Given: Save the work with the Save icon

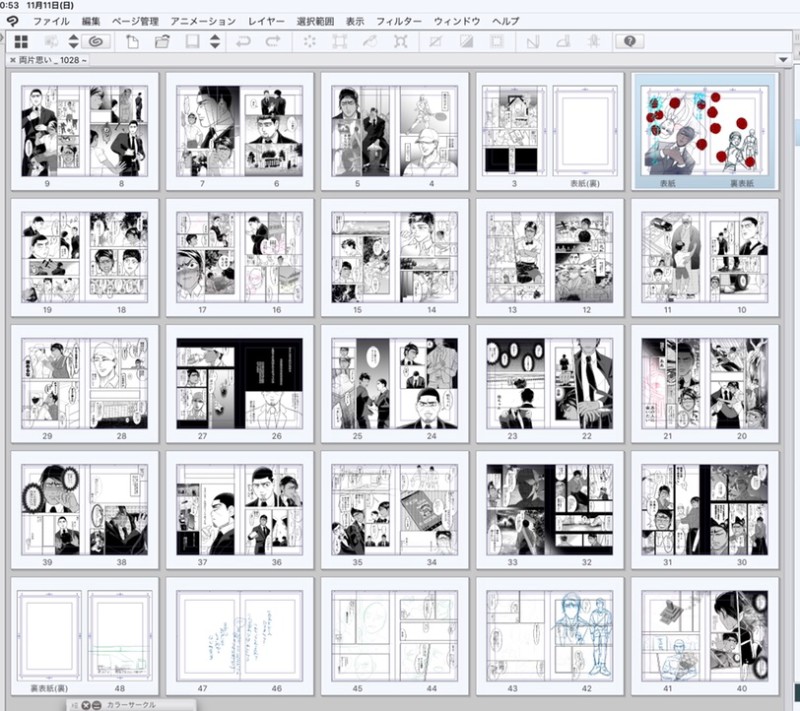Looking at the screenshot, I should [192, 41].
